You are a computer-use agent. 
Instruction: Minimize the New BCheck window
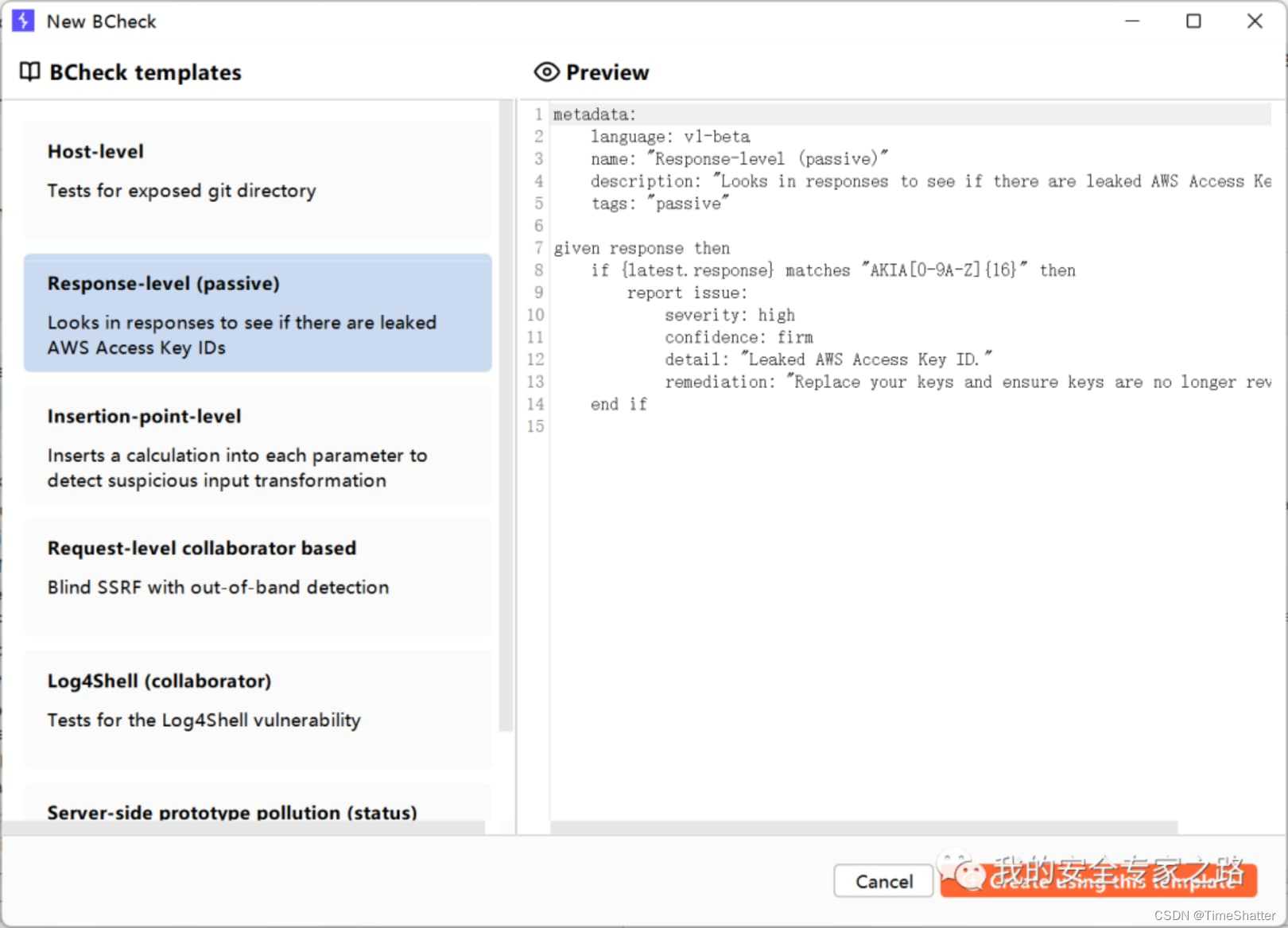click(1132, 21)
